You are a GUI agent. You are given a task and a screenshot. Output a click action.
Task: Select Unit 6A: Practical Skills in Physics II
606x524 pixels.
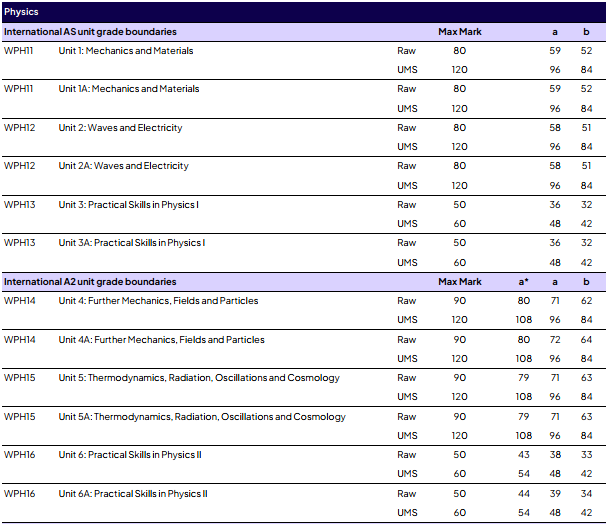[133, 494]
